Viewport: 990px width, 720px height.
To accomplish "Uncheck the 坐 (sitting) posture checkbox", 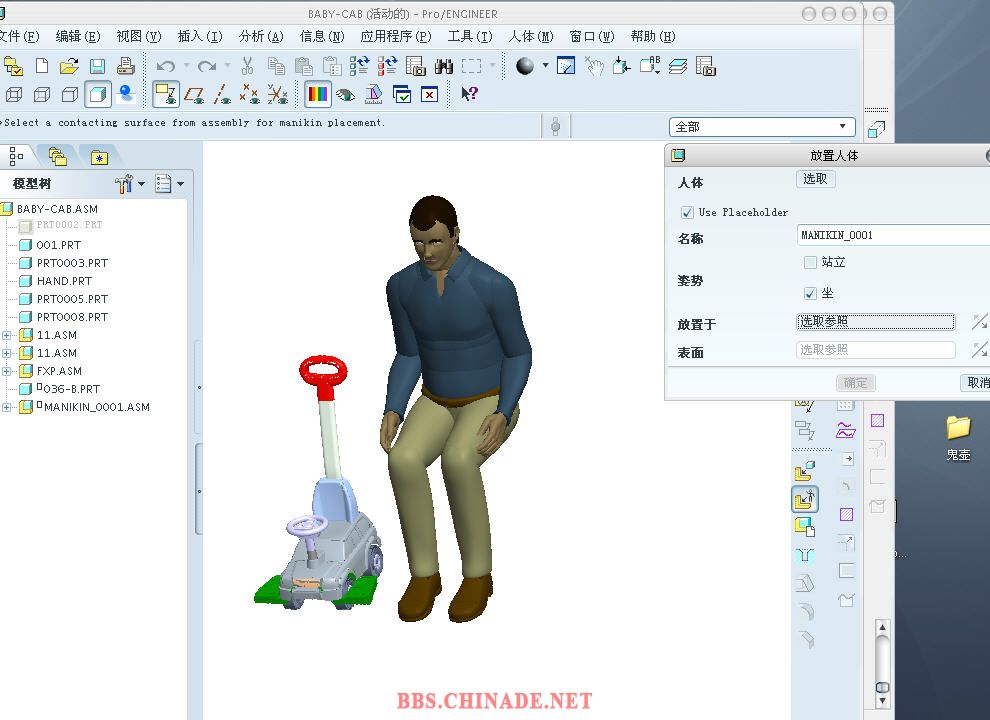I will [x=810, y=293].
